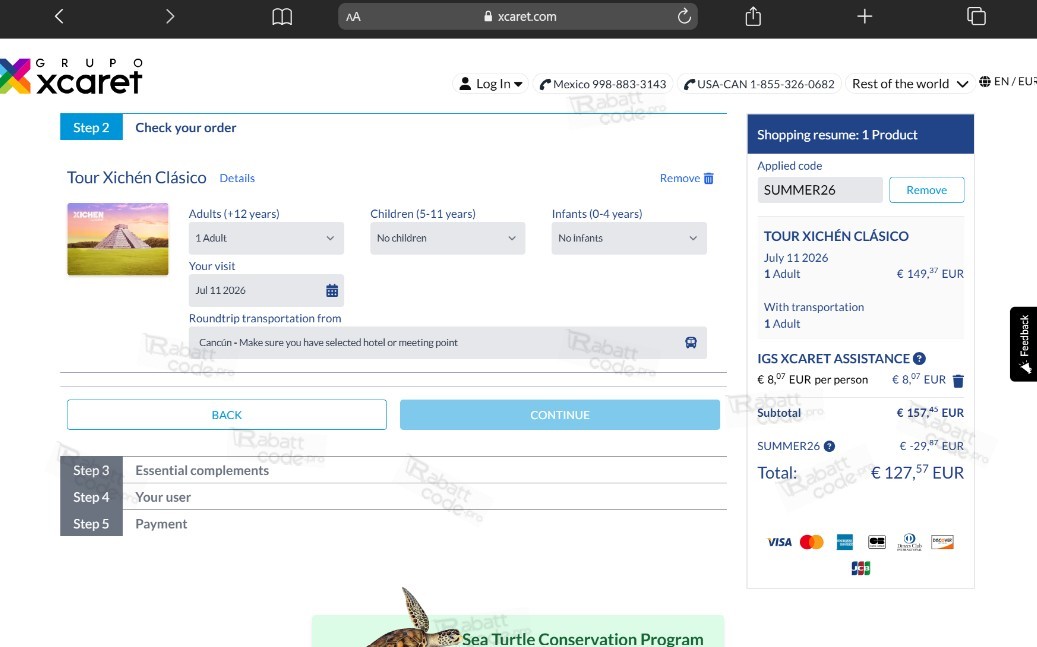This screenshot has width=1037, height=647.
Task: Remove the applied SUMMER26 code
Action: [927, 190]
